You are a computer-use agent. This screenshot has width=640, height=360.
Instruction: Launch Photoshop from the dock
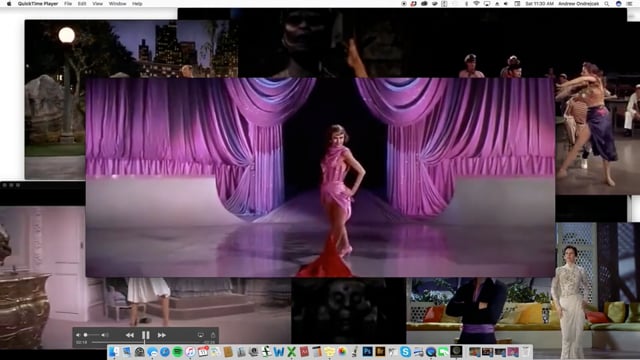(367, 351)
